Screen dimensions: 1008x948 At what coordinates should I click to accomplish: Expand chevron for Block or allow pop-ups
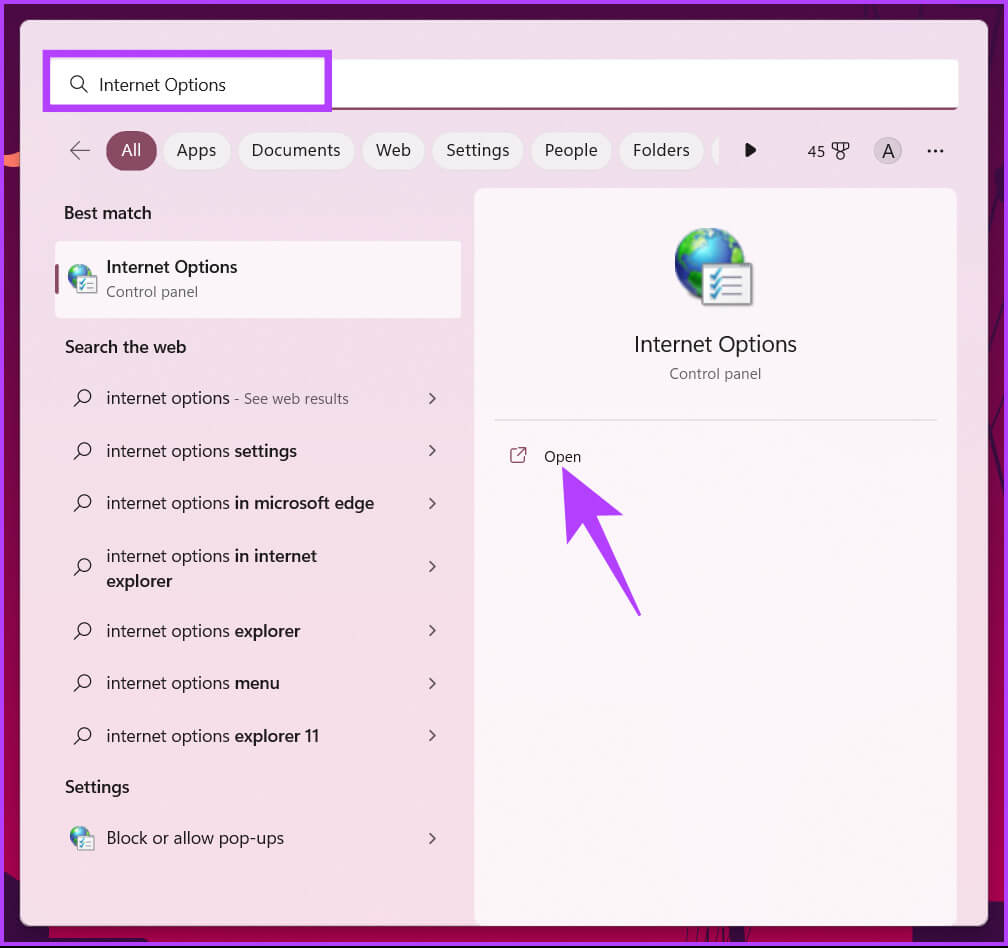432,838
